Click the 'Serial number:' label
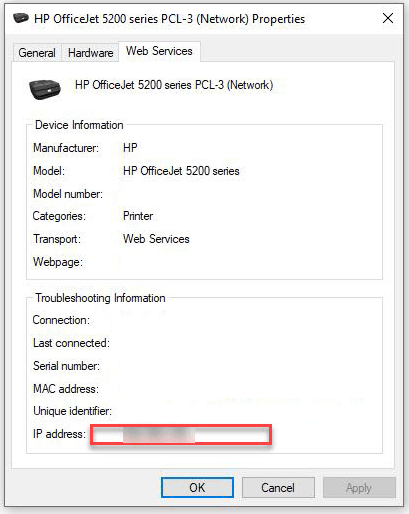 (66, 366)
